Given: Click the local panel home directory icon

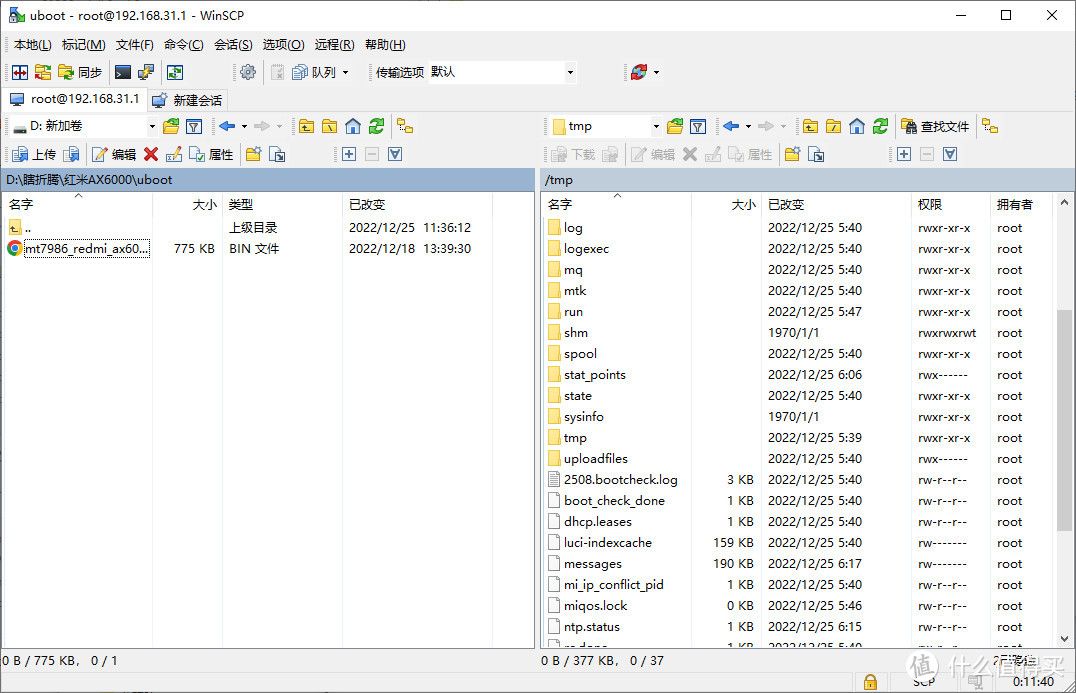Looking at the screenshot, I should (353, 126).
